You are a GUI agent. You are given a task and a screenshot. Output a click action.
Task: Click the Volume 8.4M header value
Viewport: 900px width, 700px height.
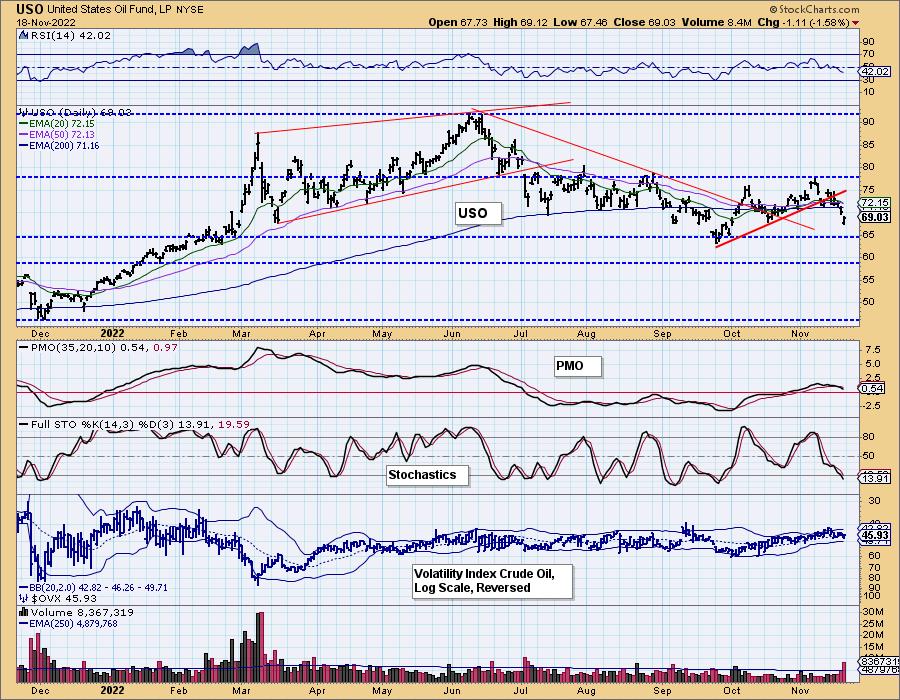716,22
